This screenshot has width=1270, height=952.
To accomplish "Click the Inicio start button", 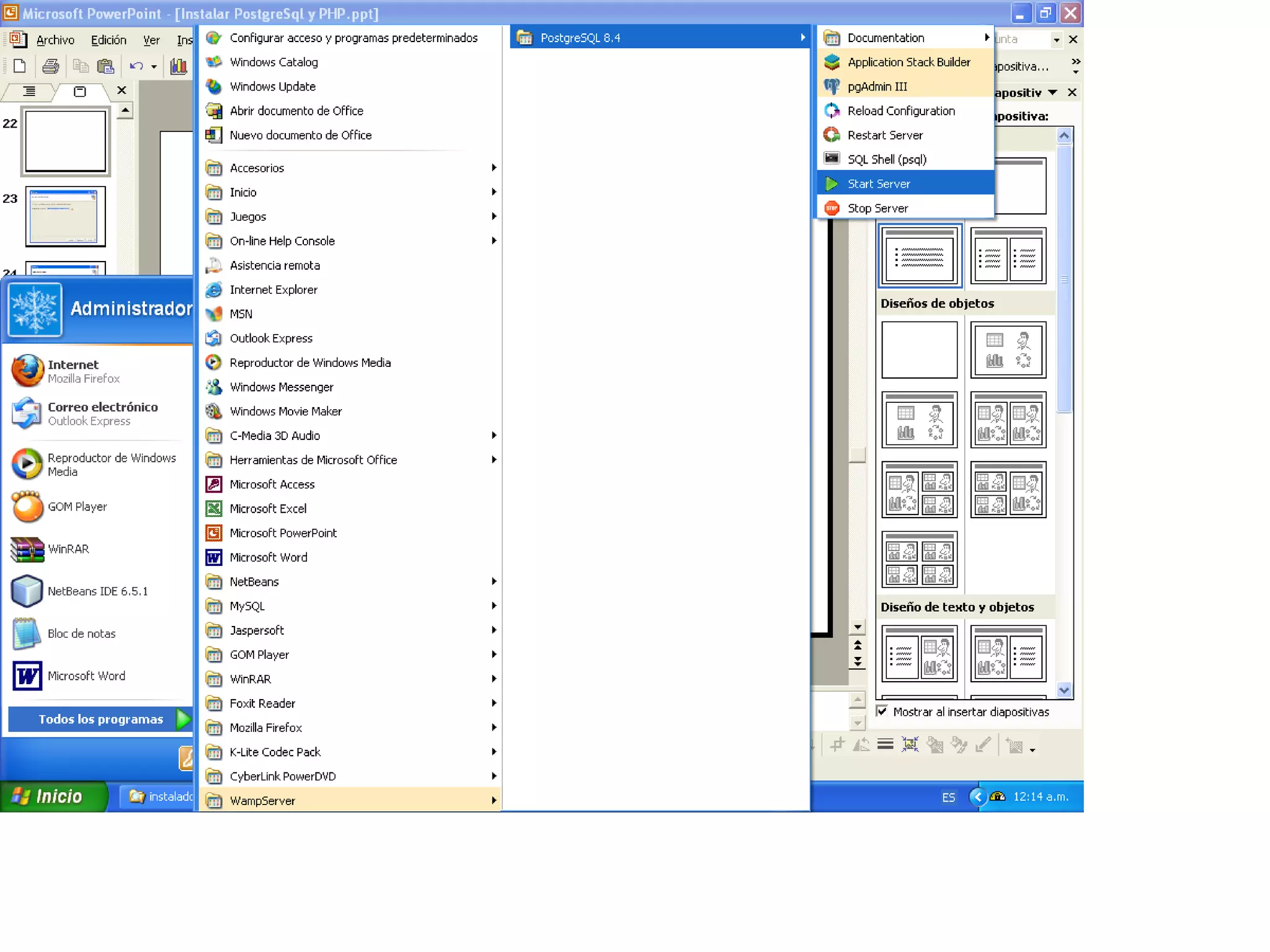I will point(48,796).
